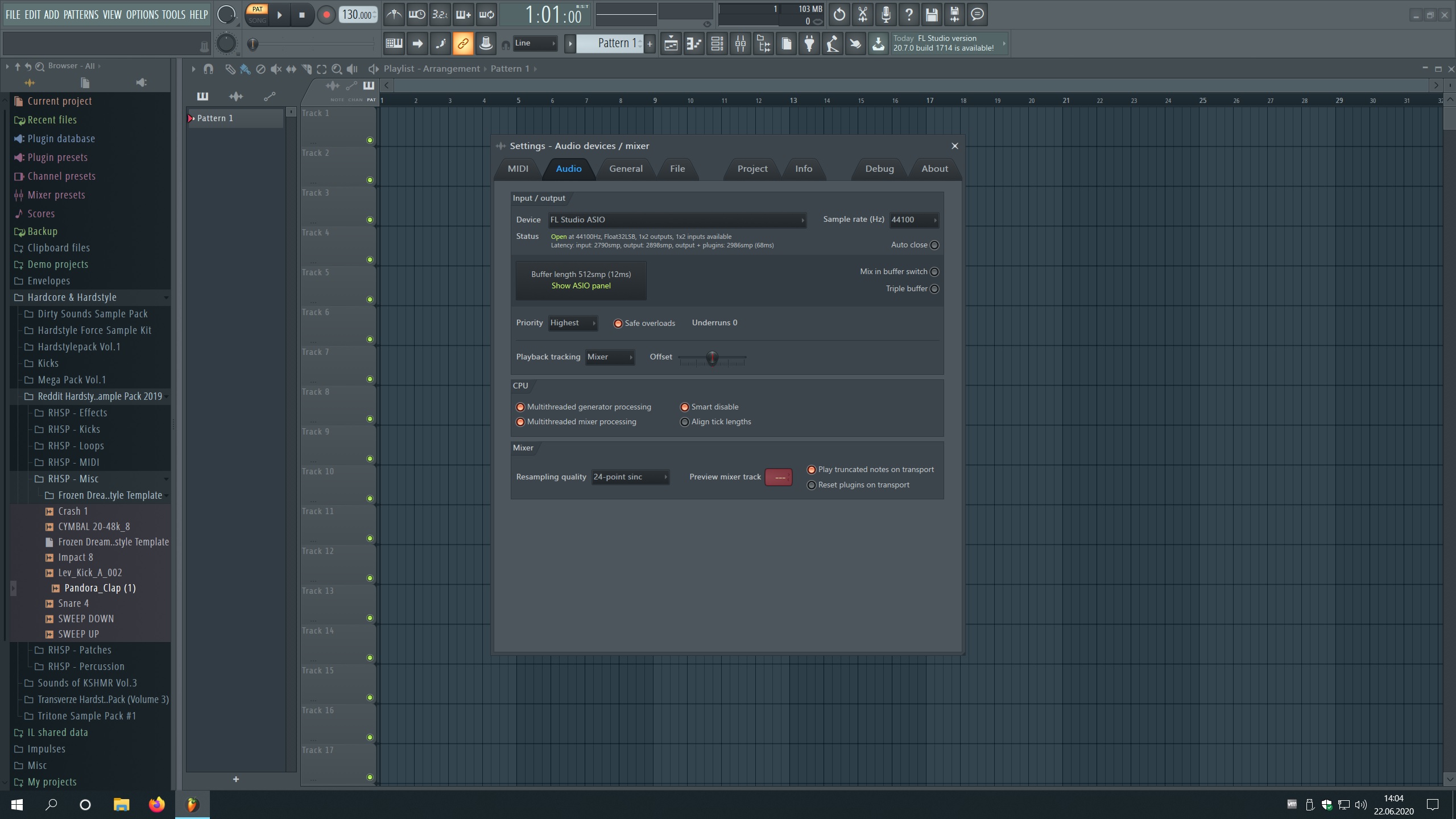The image size is (1456, 819).
Task: Enable Reset plugins on transport
Action: point(812,485)
